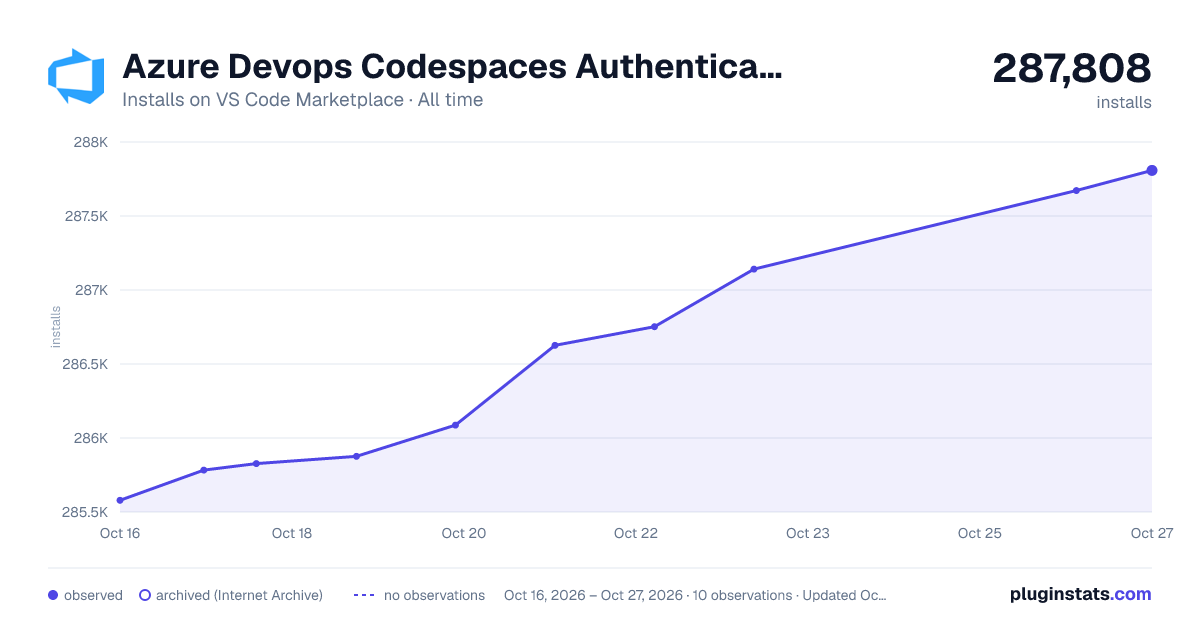Click the 286K y-axis label
The width and height of the screenshot is (1200, 630).
(90, 438)
